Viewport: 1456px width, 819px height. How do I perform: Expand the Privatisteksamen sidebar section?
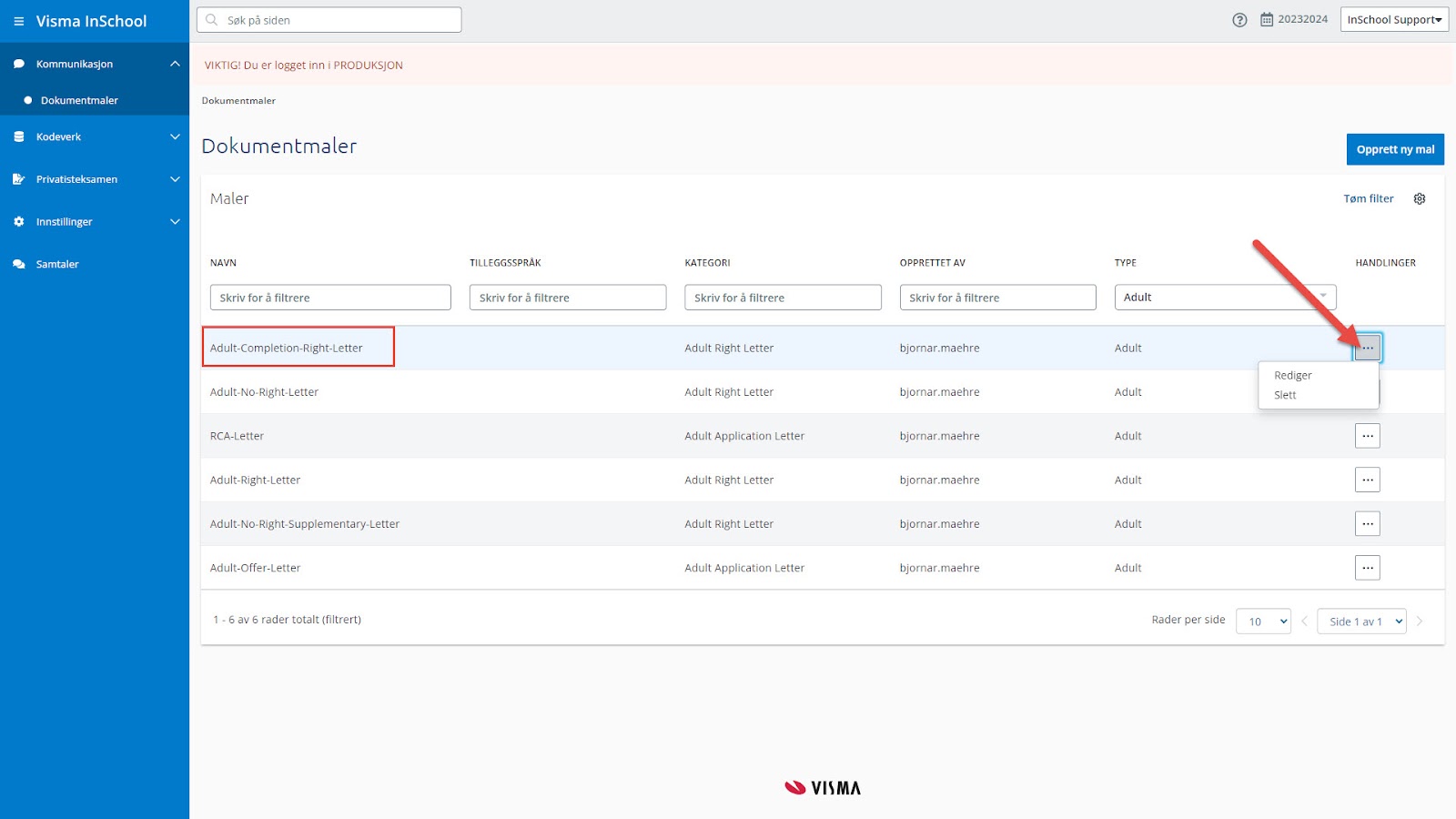tap(175, 179)
